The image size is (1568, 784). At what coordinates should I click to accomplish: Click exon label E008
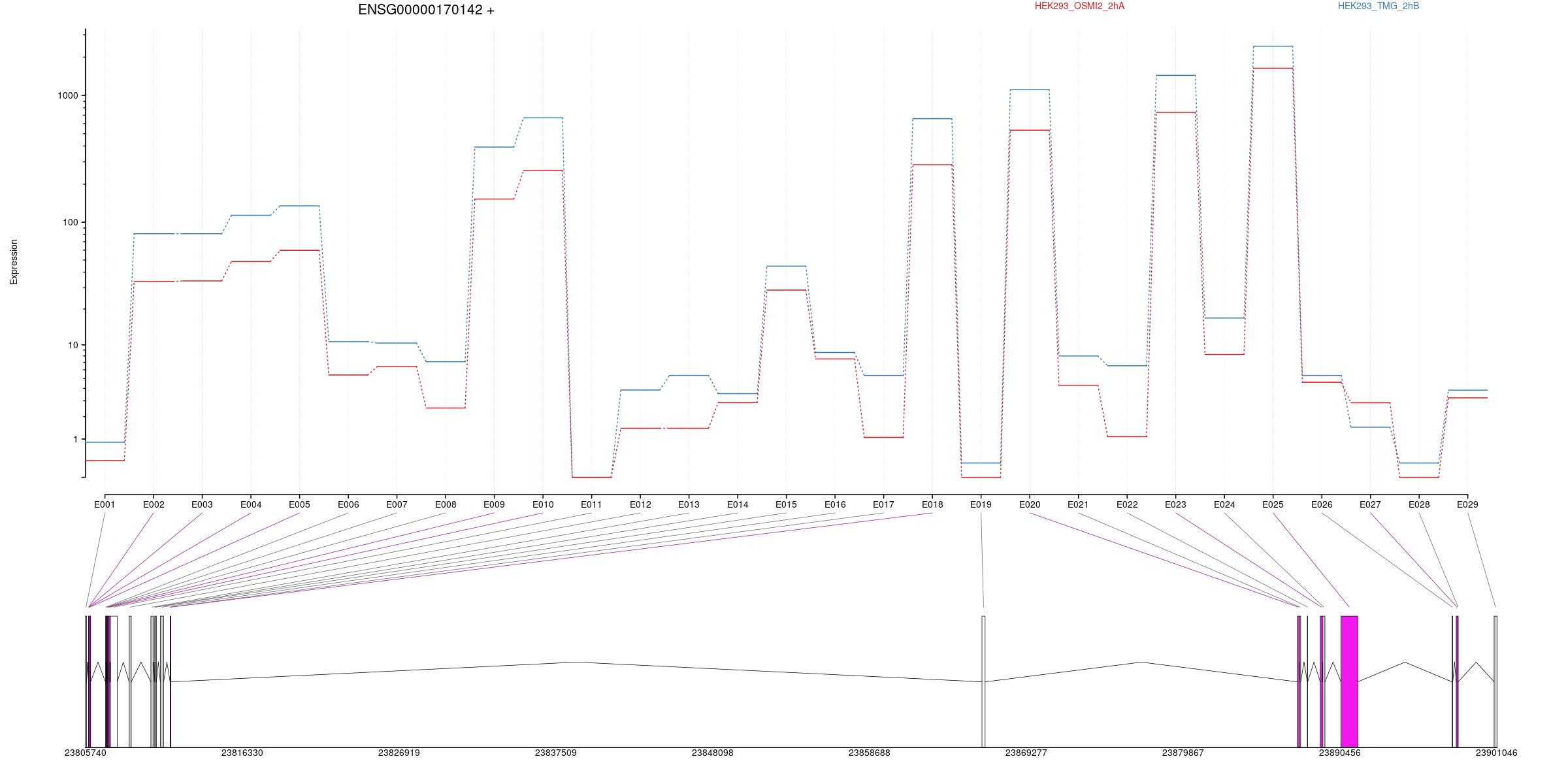446,504
